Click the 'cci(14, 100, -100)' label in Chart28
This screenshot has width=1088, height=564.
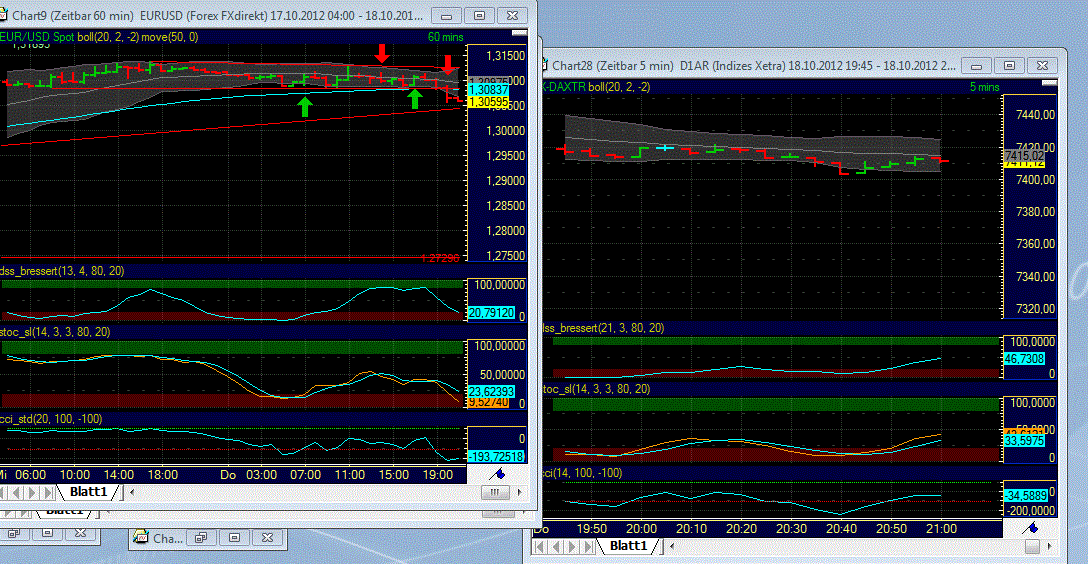tap(581, 473)
